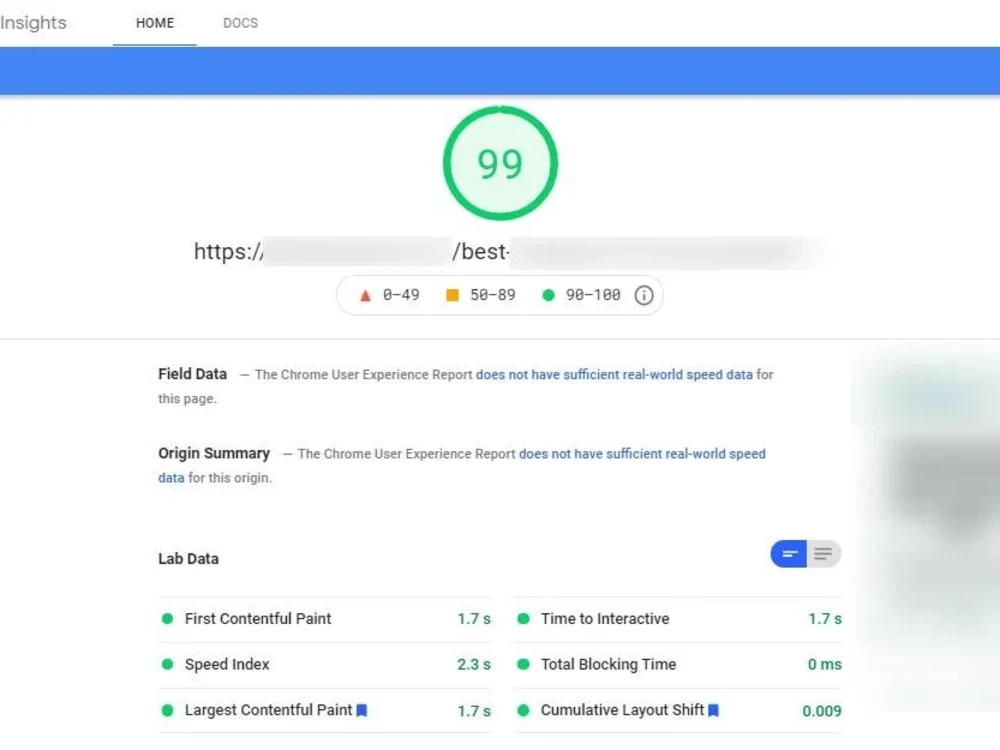Click the Cumulative Layout Shift green status dot
Image resolution: width=1000 pixels, height=750 pixels.
pos(524,710)
